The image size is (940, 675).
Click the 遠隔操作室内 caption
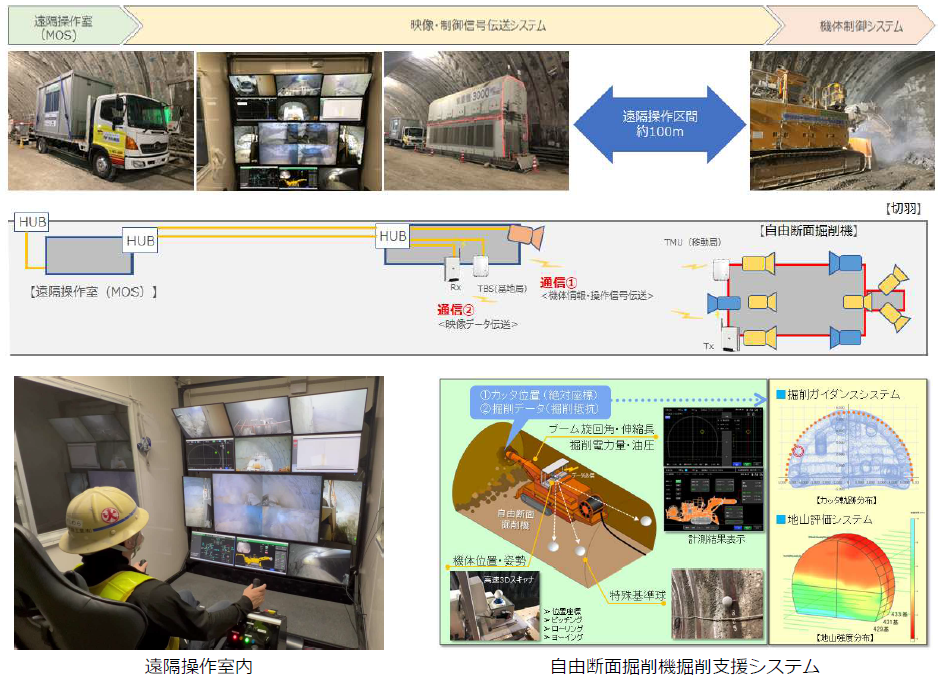(x=198, y=665)
